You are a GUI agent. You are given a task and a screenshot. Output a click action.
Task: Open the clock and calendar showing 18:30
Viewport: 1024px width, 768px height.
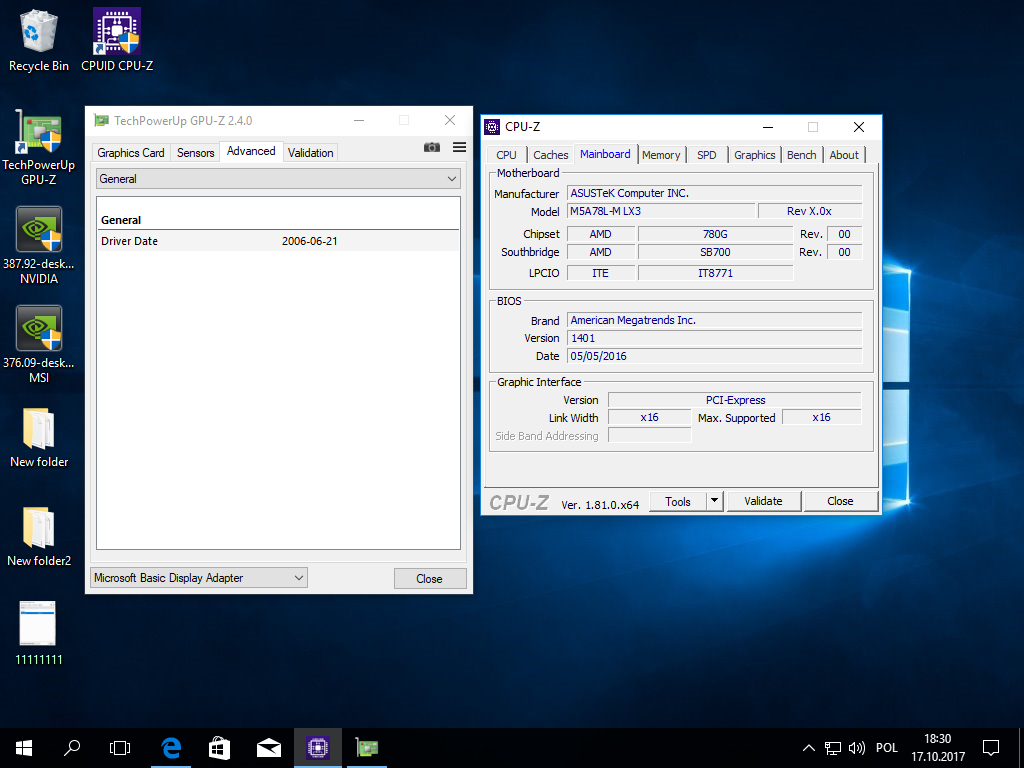click(x=938, y=748)
